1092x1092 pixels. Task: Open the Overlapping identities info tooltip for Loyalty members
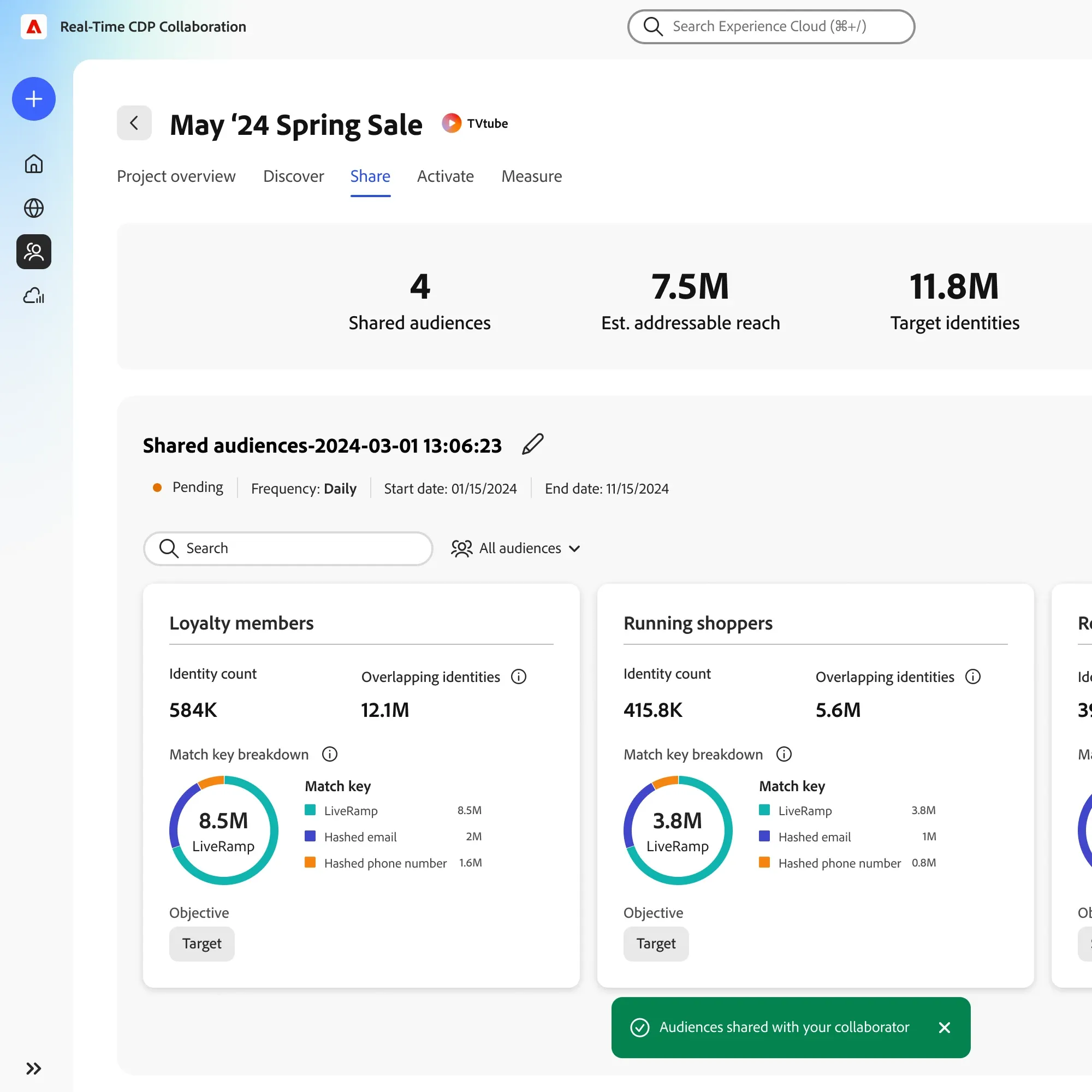coord(518,676)
